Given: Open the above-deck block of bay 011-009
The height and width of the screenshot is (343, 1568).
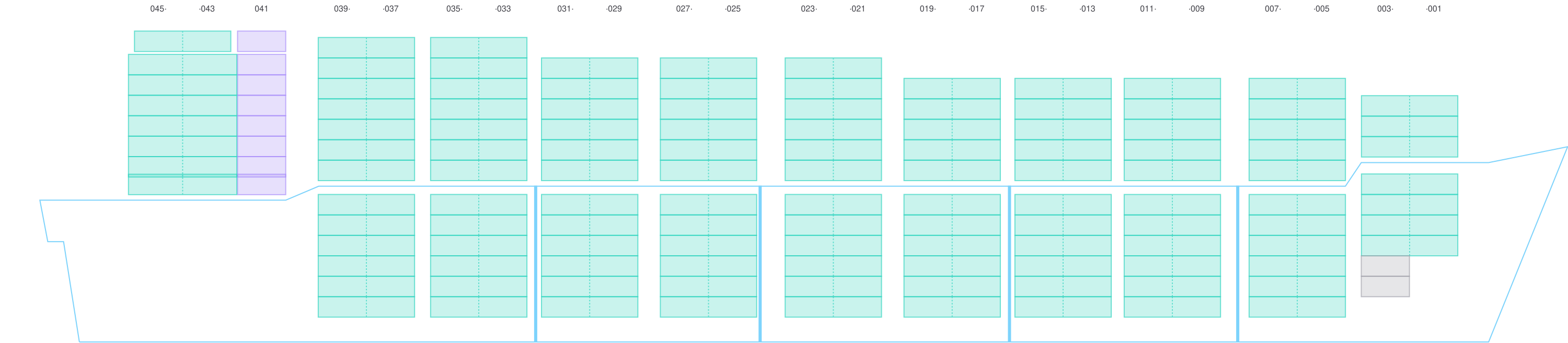Looking at the screenshot, I should click(1172, 129).
